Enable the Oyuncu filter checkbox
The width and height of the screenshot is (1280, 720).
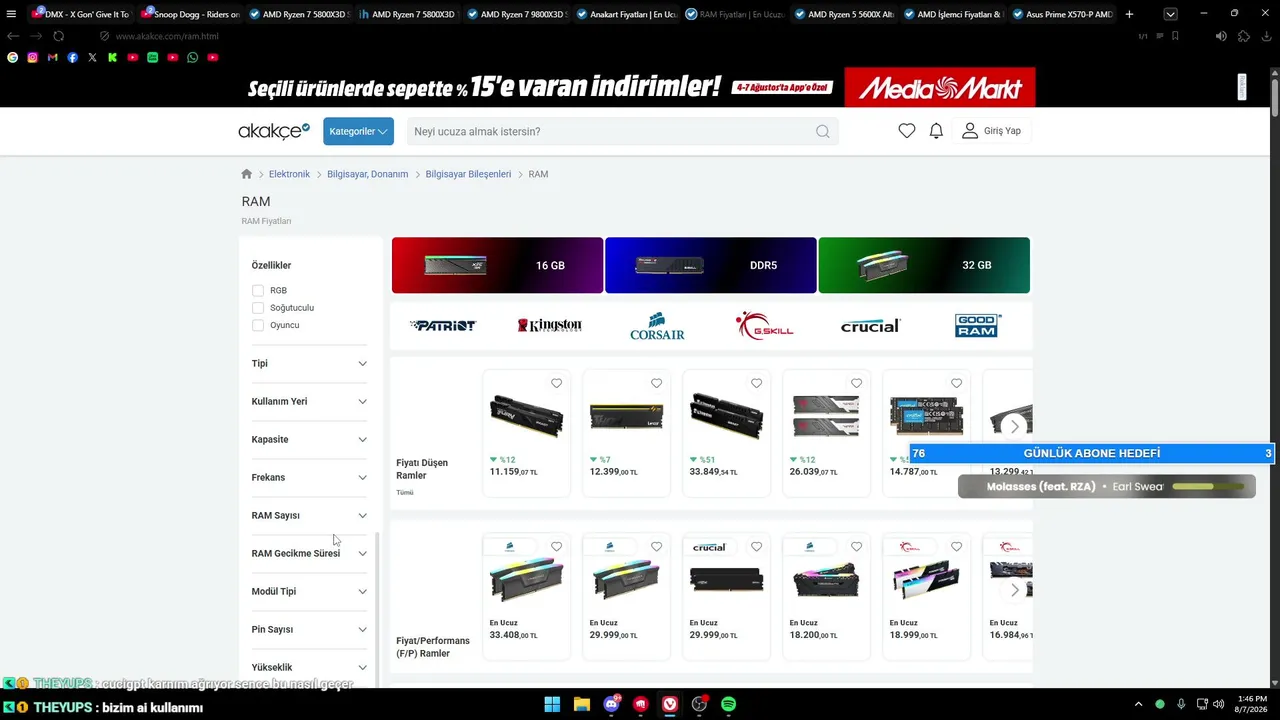click(x=258, y=325)
